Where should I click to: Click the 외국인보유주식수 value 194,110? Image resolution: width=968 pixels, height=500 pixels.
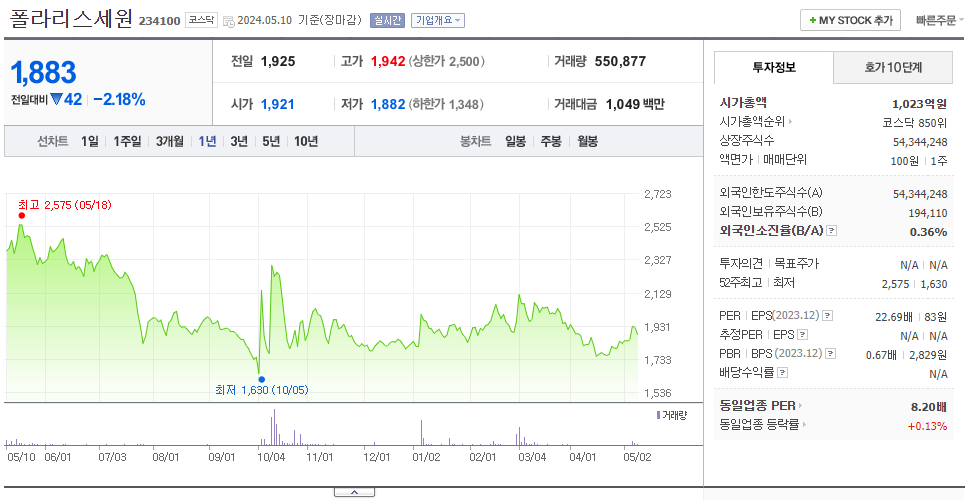[927, 213]
